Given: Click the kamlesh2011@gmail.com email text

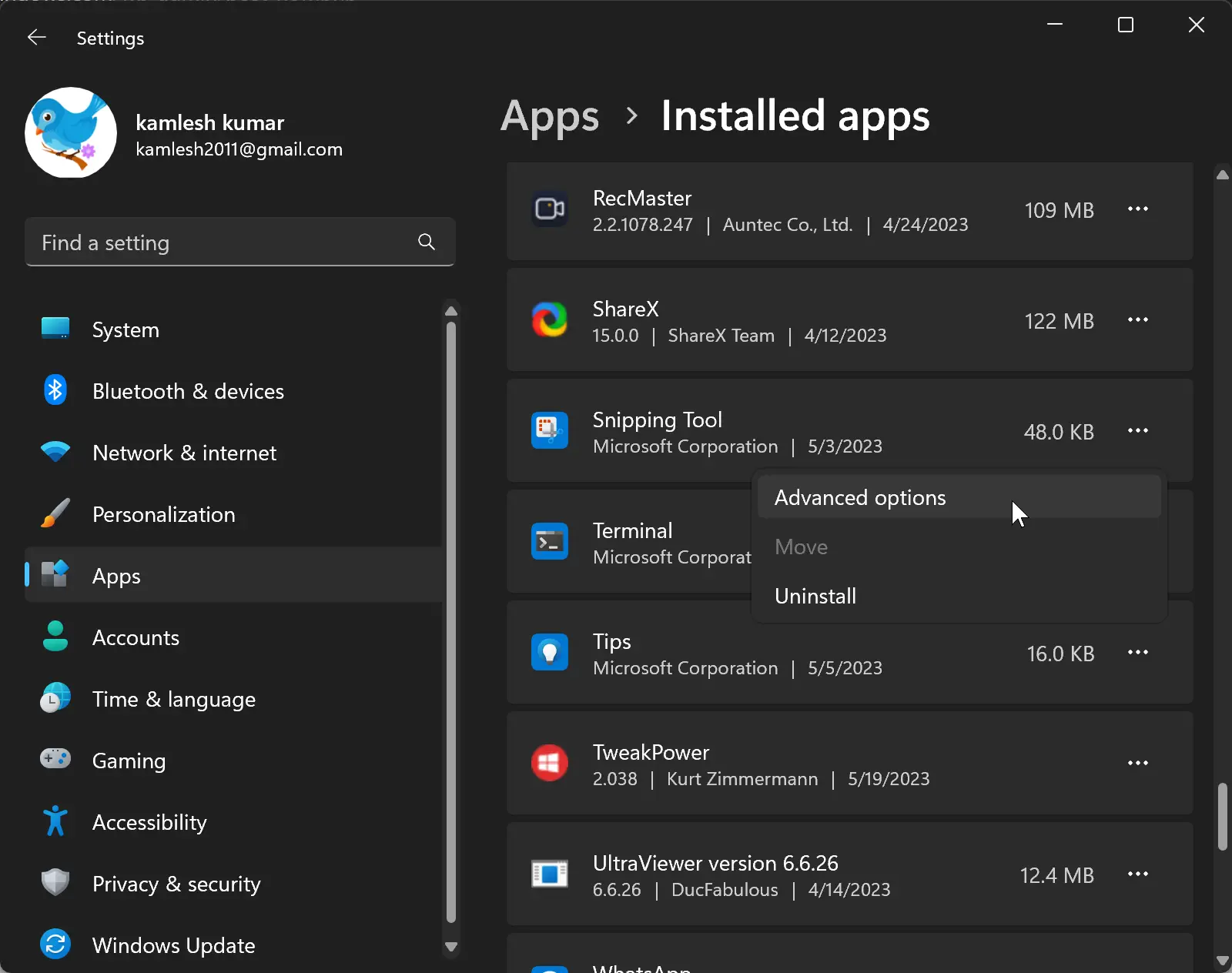Looking at the screenshot, I should (x=239, y=149).
